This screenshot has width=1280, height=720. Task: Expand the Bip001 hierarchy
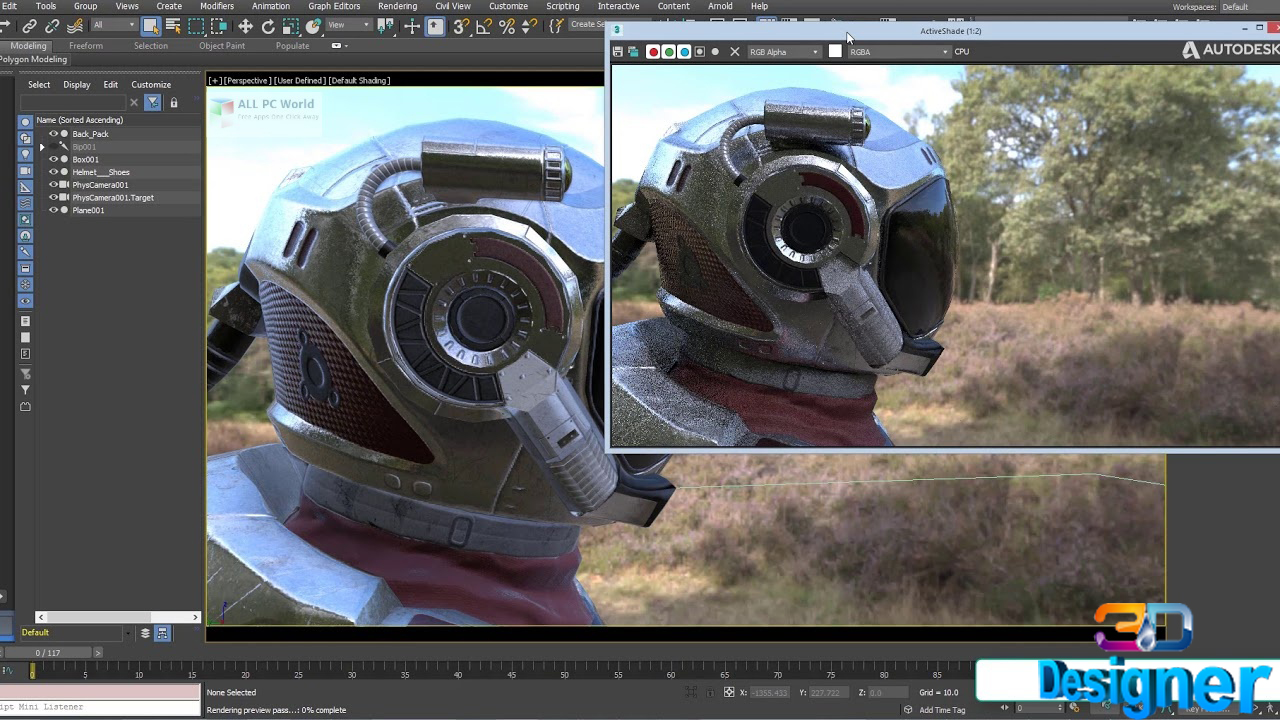coord(42,147)
